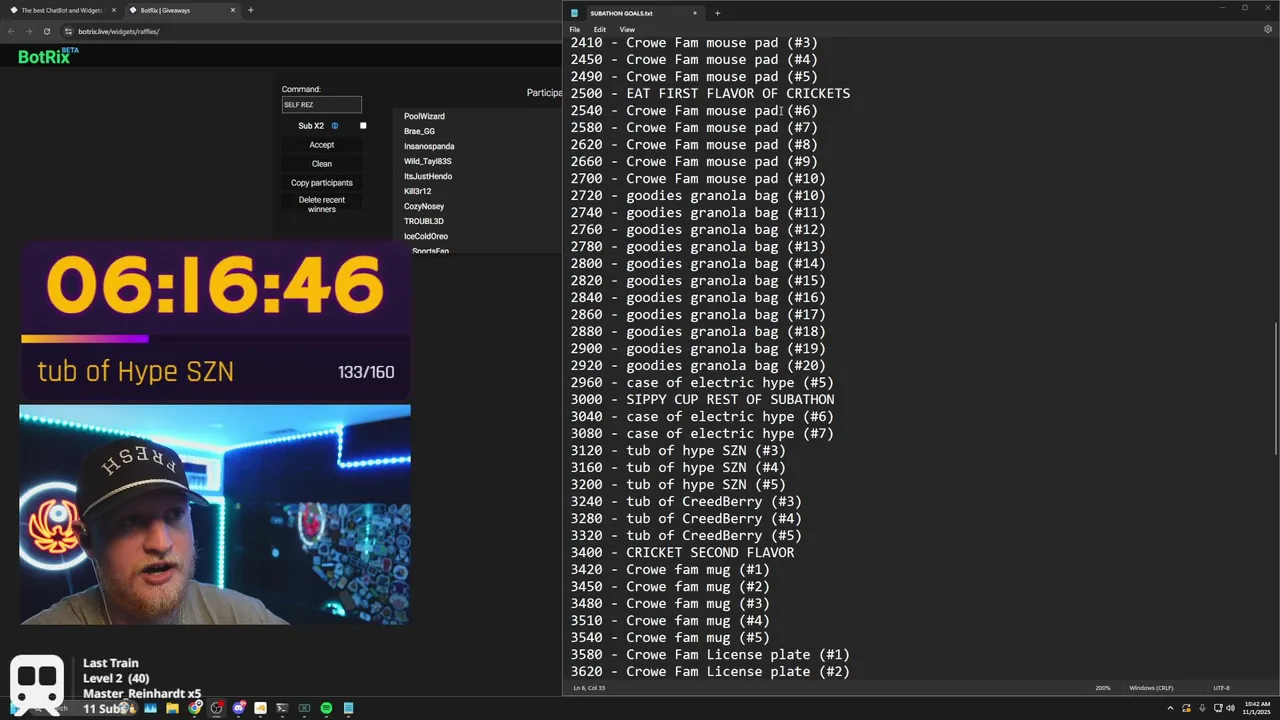Close The best ChatBot and Widgets tab
This screenshot has width=1280, height=720.
113,10
